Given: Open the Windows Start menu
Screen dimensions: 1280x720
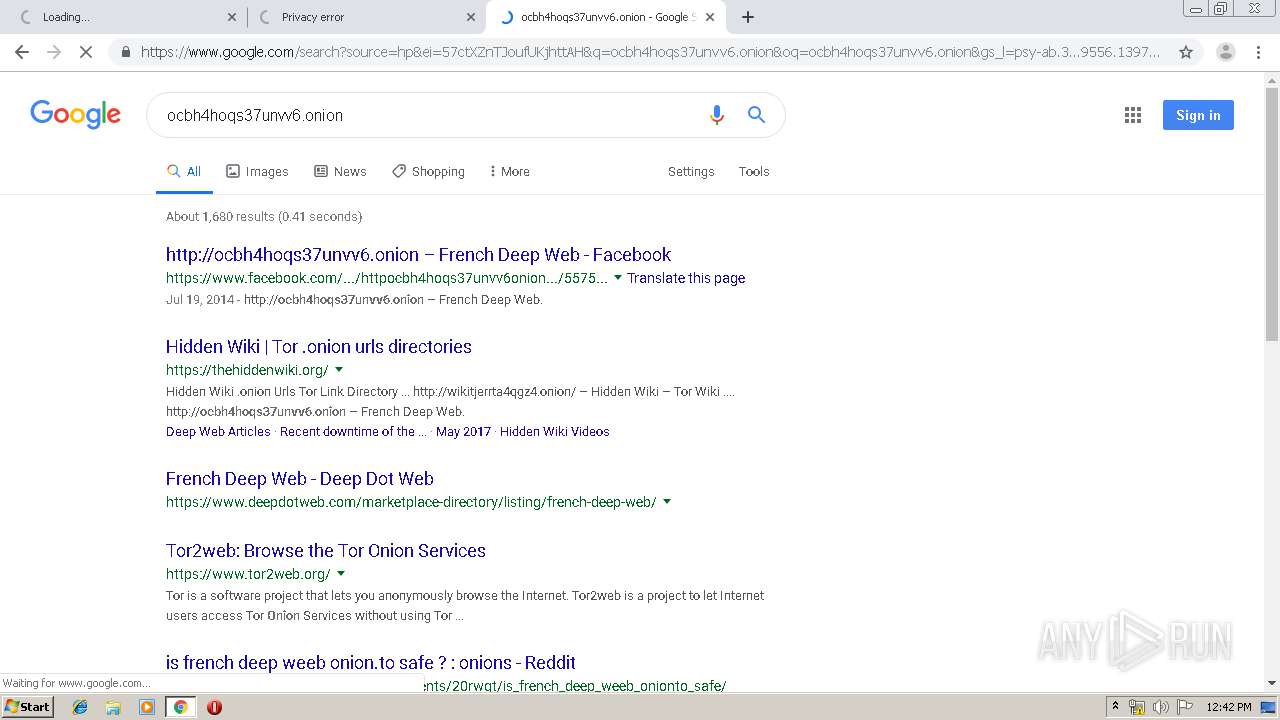Looking at the screenshot, I should point(28,706).
